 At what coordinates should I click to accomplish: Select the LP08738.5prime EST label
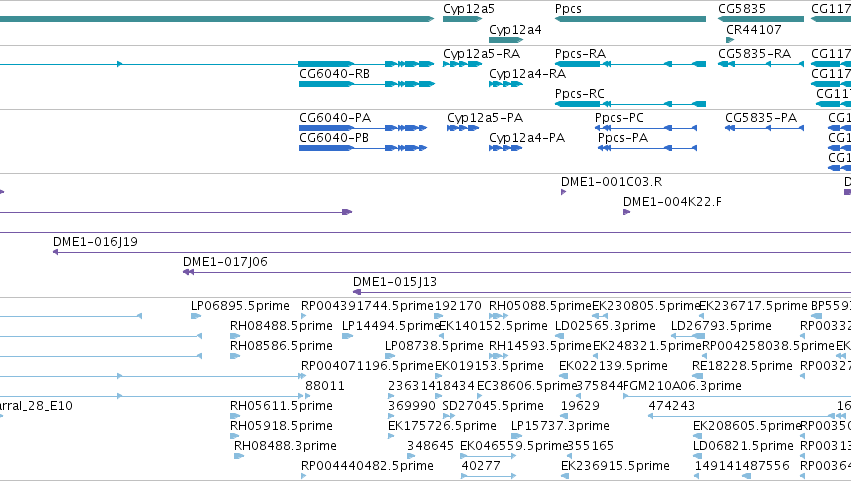pos(434,346)
